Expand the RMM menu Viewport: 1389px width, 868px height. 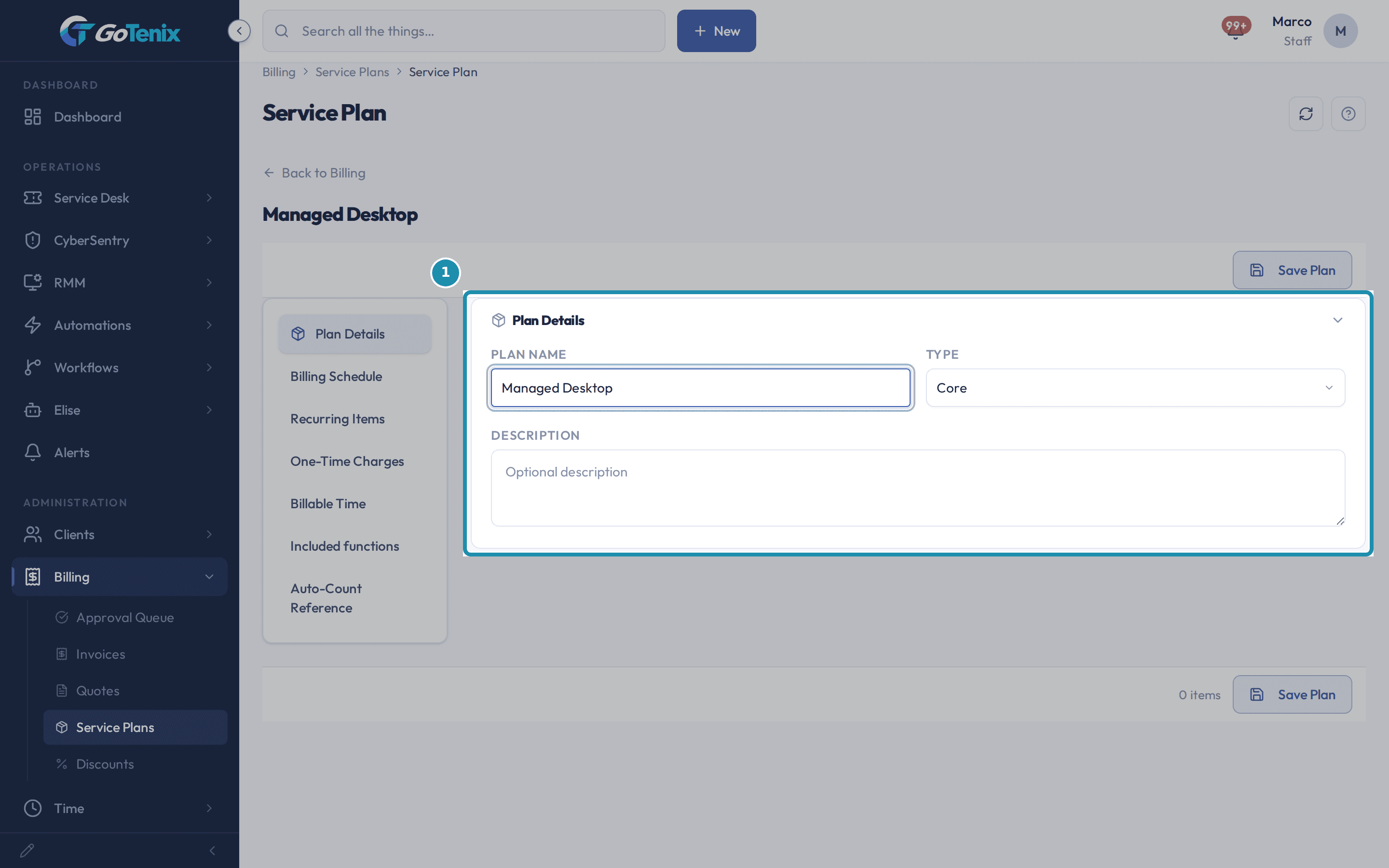tap(120, 283)
